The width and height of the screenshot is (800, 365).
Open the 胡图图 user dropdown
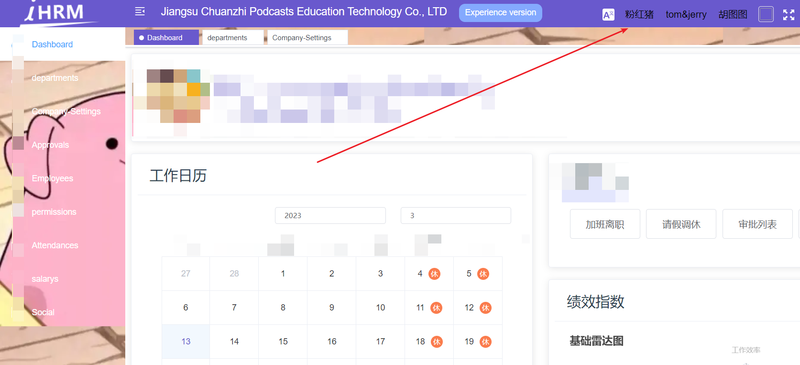coord(733,15)
